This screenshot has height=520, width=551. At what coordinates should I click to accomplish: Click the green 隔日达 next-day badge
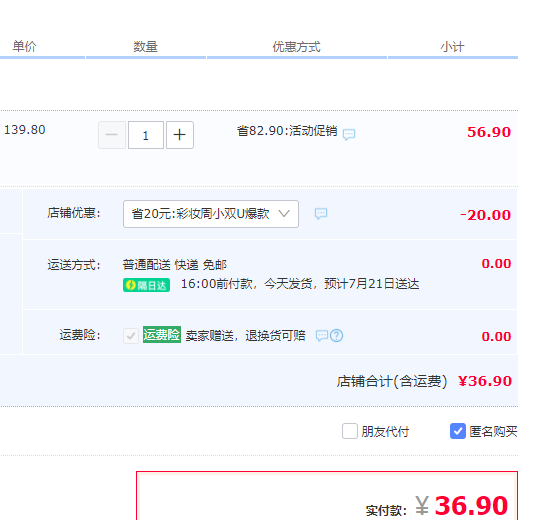click(x=147, y=285)
